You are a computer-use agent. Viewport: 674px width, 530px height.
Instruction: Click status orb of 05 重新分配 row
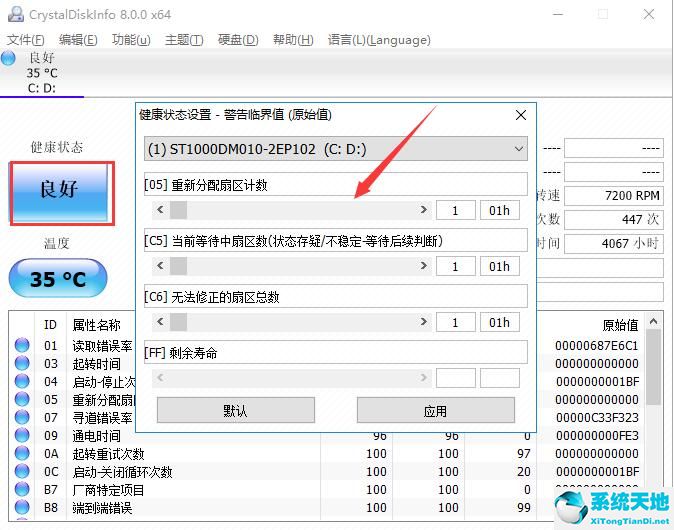coord(22,399)
